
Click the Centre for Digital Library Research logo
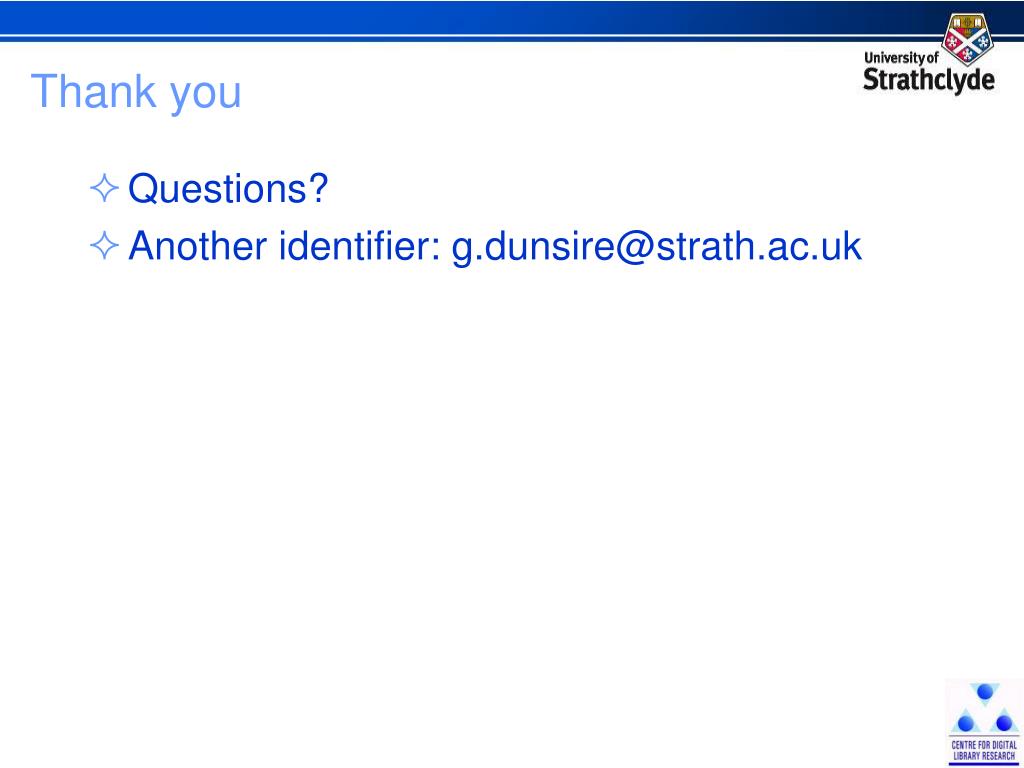(x=984, y=722)
